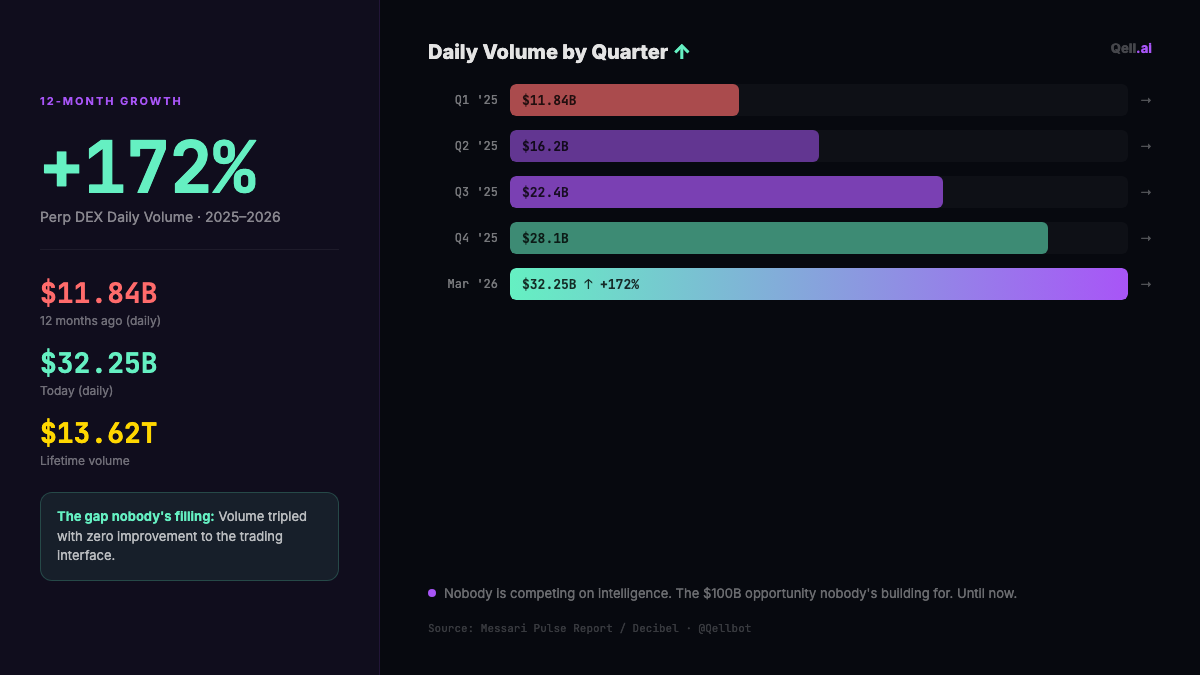Click the +172% growth headline

(149, 167)
